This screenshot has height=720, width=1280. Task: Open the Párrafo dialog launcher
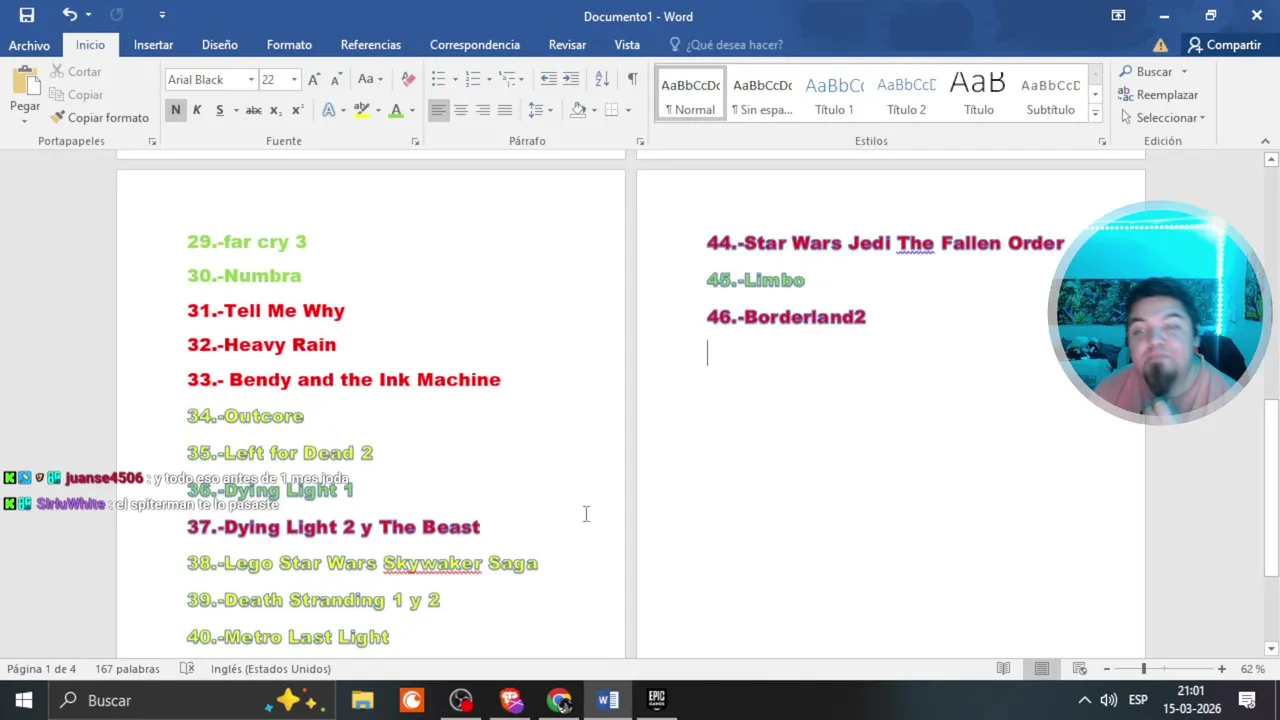[641, 142]
